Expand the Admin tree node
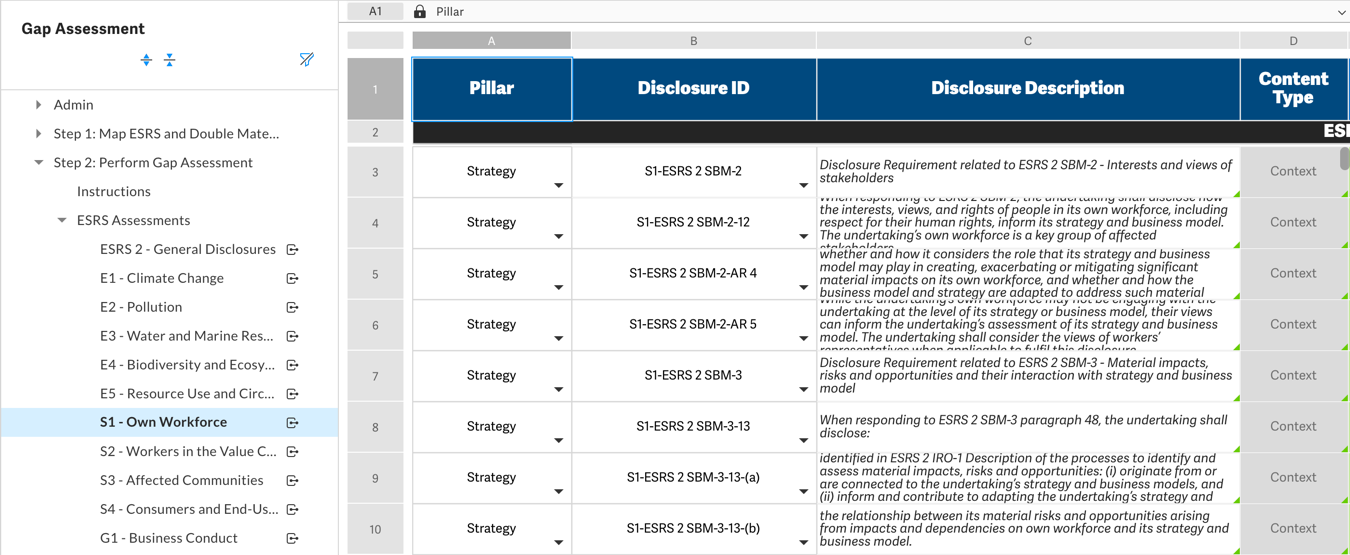This screenshot has height=555, width=1350. click(38, 104)
